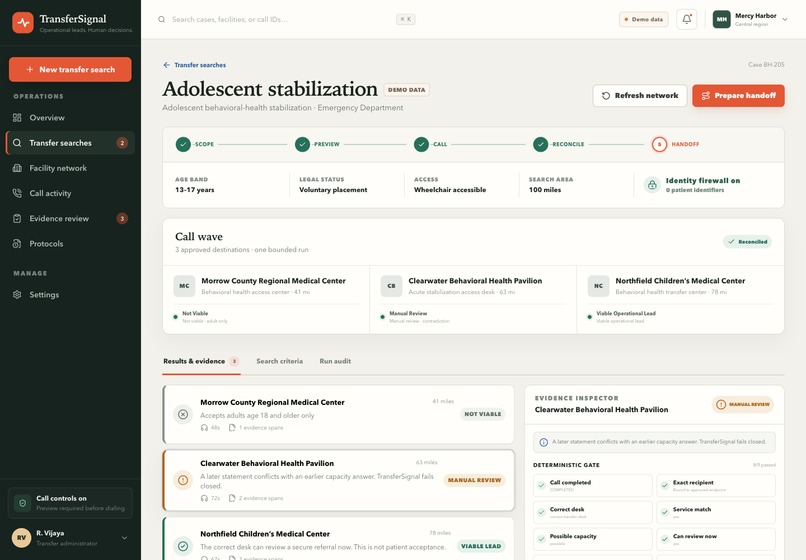Click Refresh network button

pyautogui.click(x=640, y=96)
